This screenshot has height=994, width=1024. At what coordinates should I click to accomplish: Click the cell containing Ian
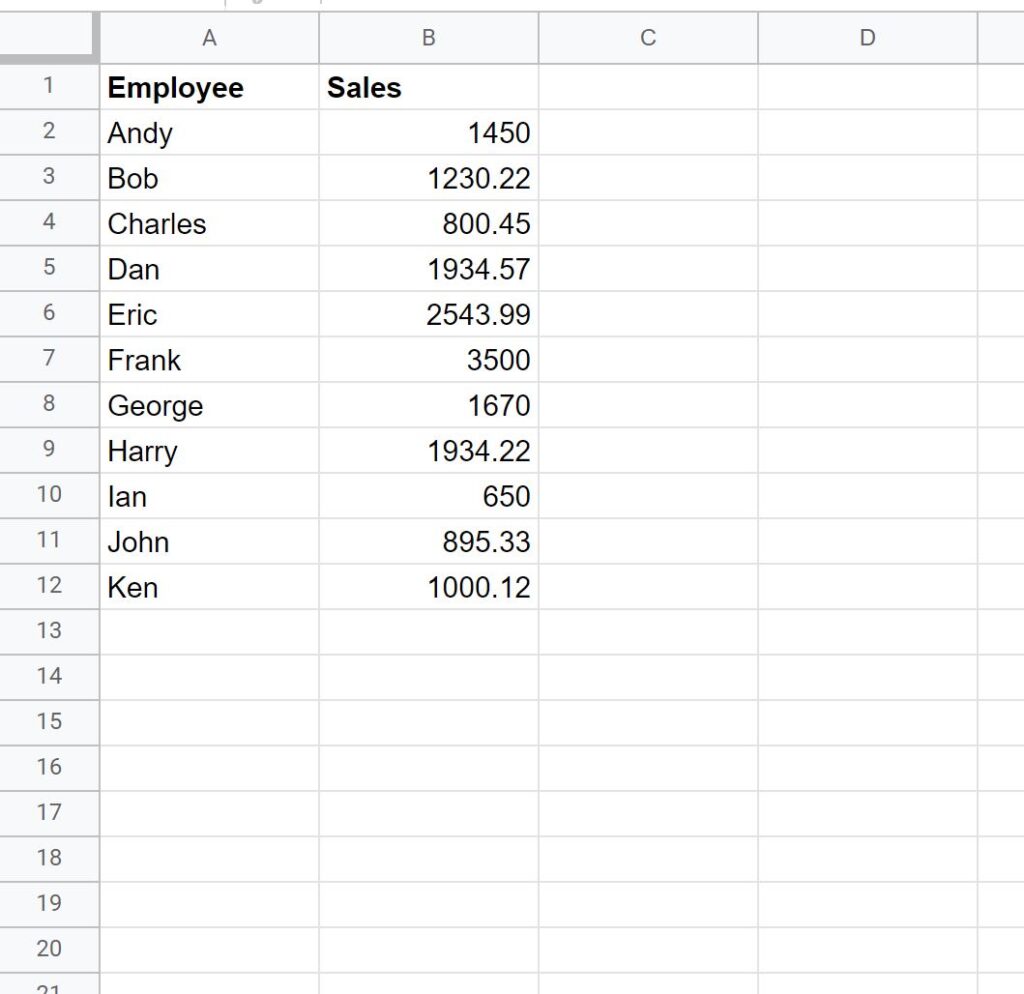click(x=209, y=497)
